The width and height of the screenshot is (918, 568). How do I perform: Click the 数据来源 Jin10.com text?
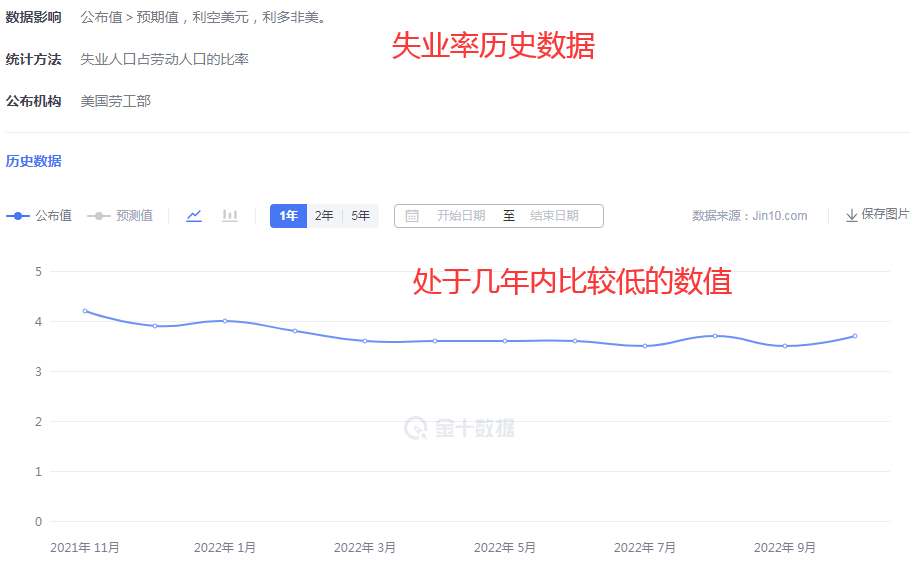[750, 216]
